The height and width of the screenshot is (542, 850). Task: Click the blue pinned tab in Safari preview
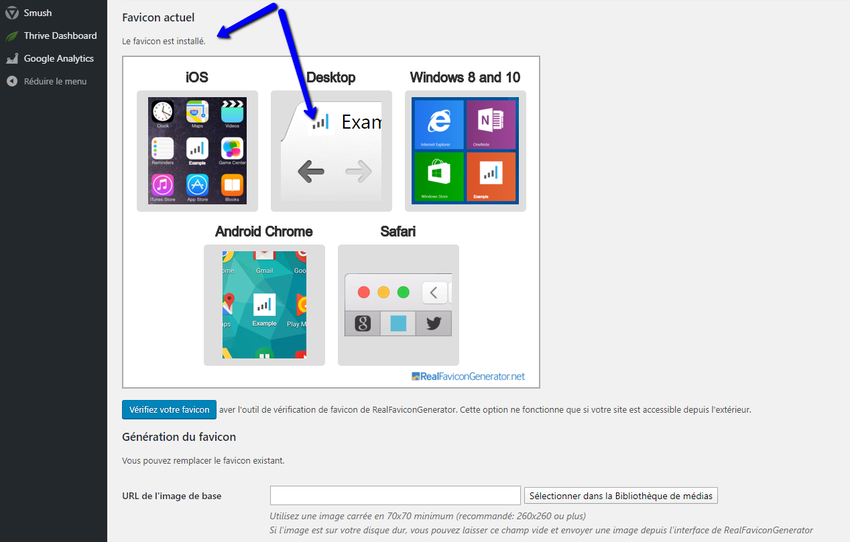(398, 324)
